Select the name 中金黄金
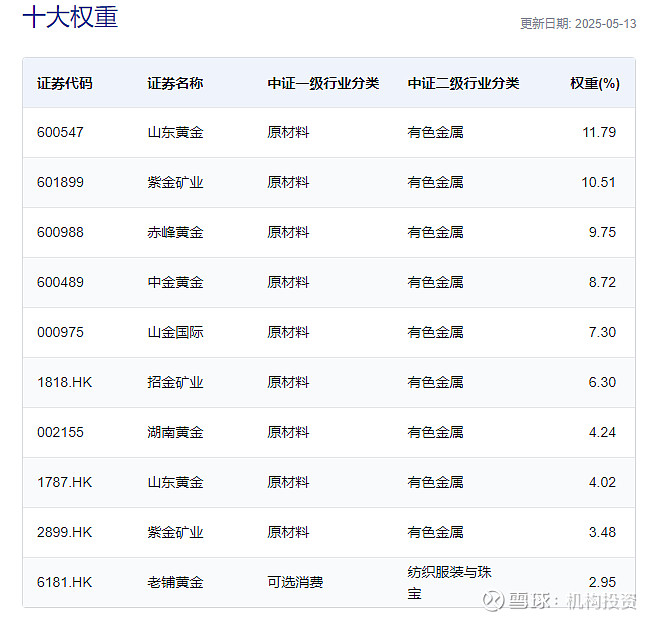The image size is (656, 621). click(x=175, y=282)
